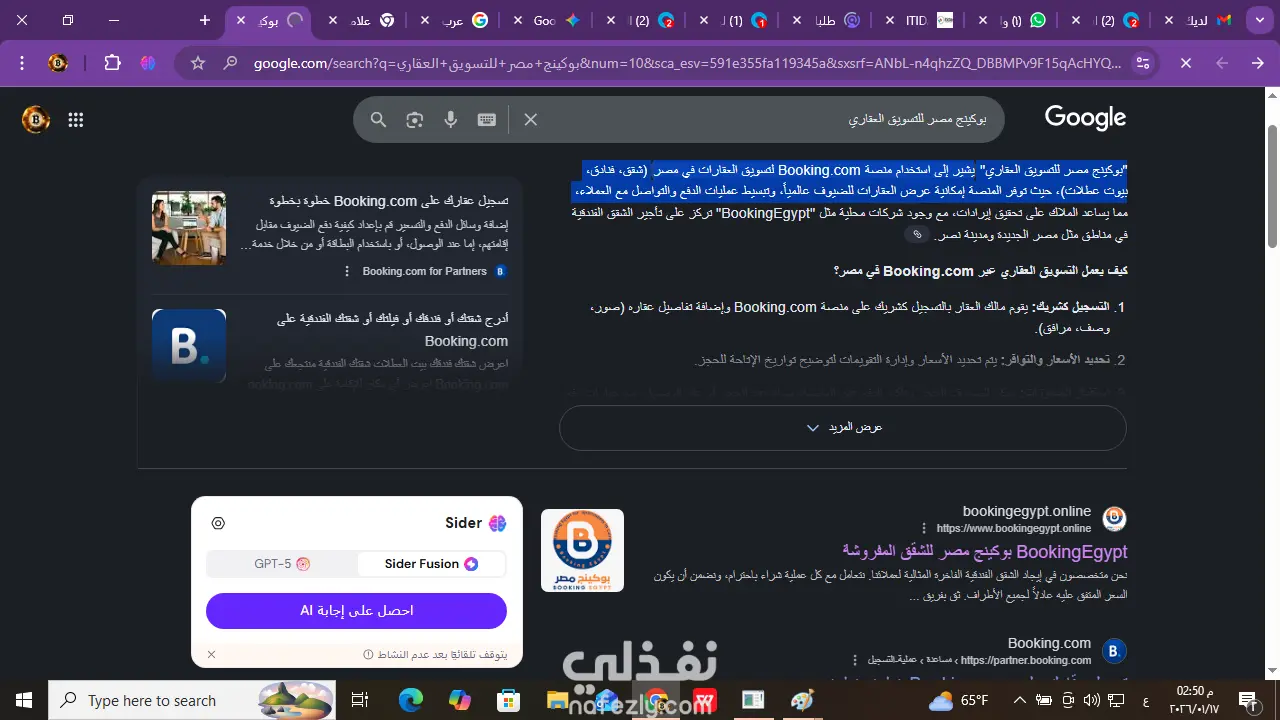Screen dimensions: 1280x720
Task: Clear the Google search query
Action: 531,120
